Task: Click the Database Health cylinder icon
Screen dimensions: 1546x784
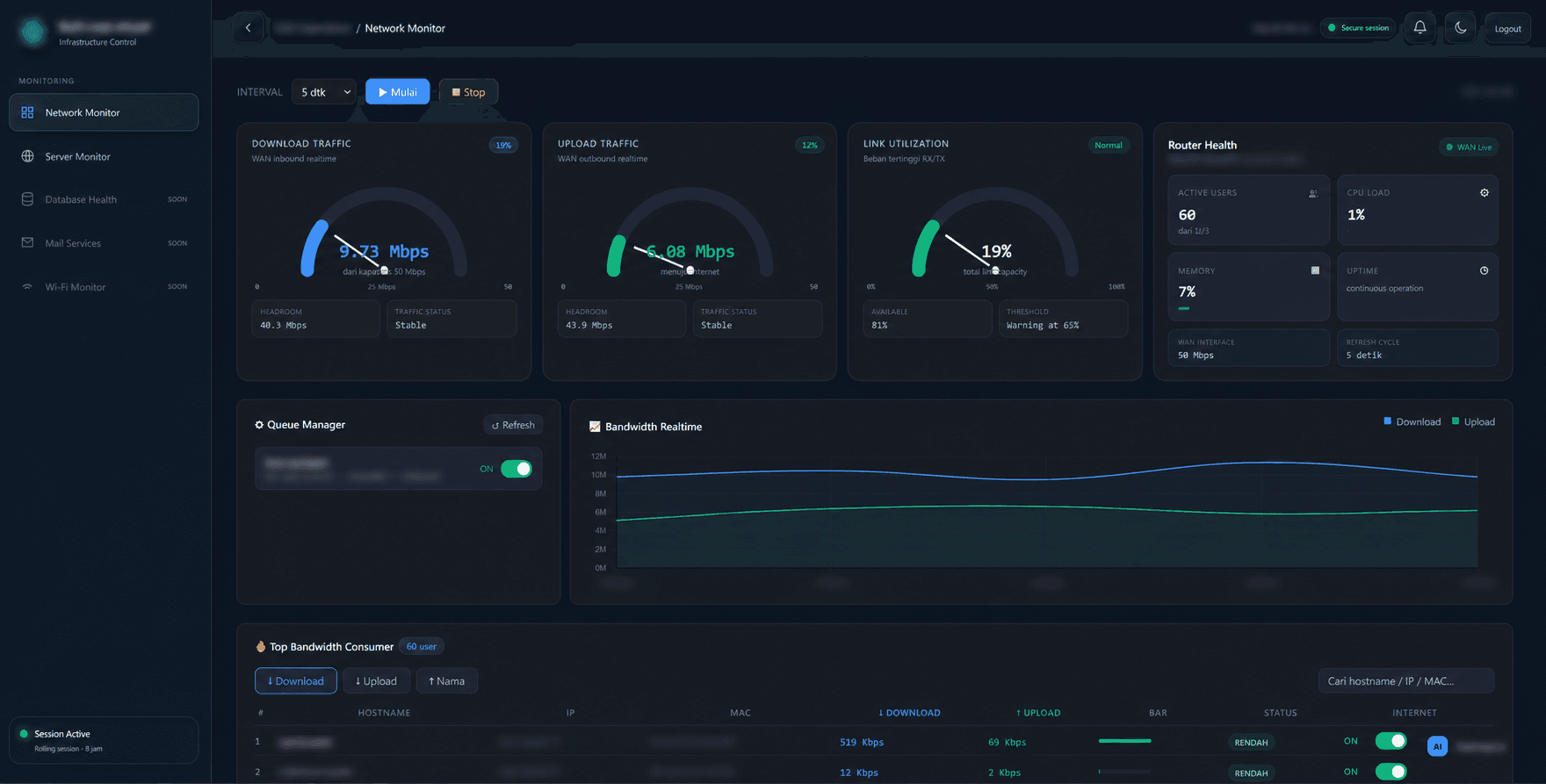Action: tap(27, 199)
